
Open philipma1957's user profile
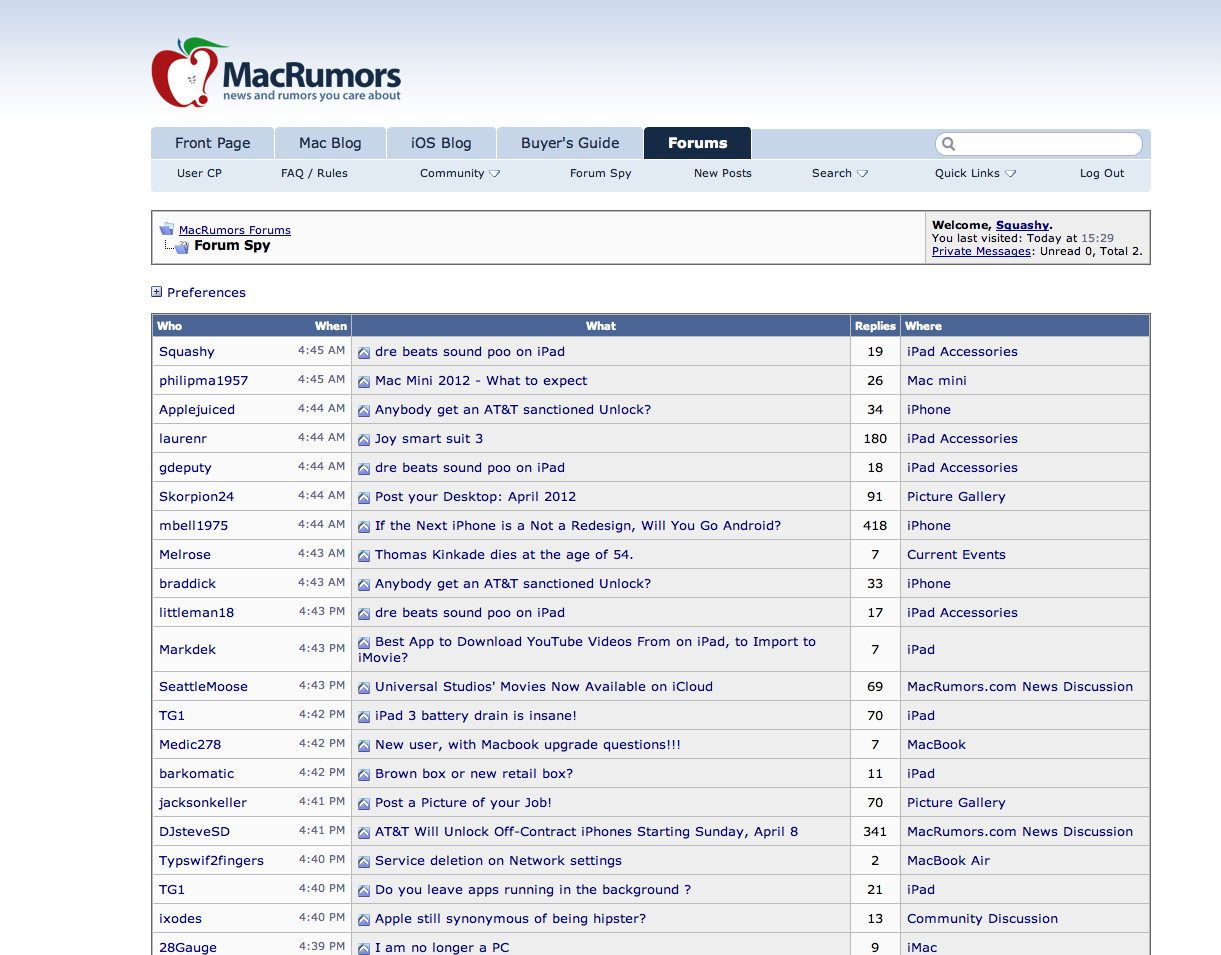tap(203, 381)
